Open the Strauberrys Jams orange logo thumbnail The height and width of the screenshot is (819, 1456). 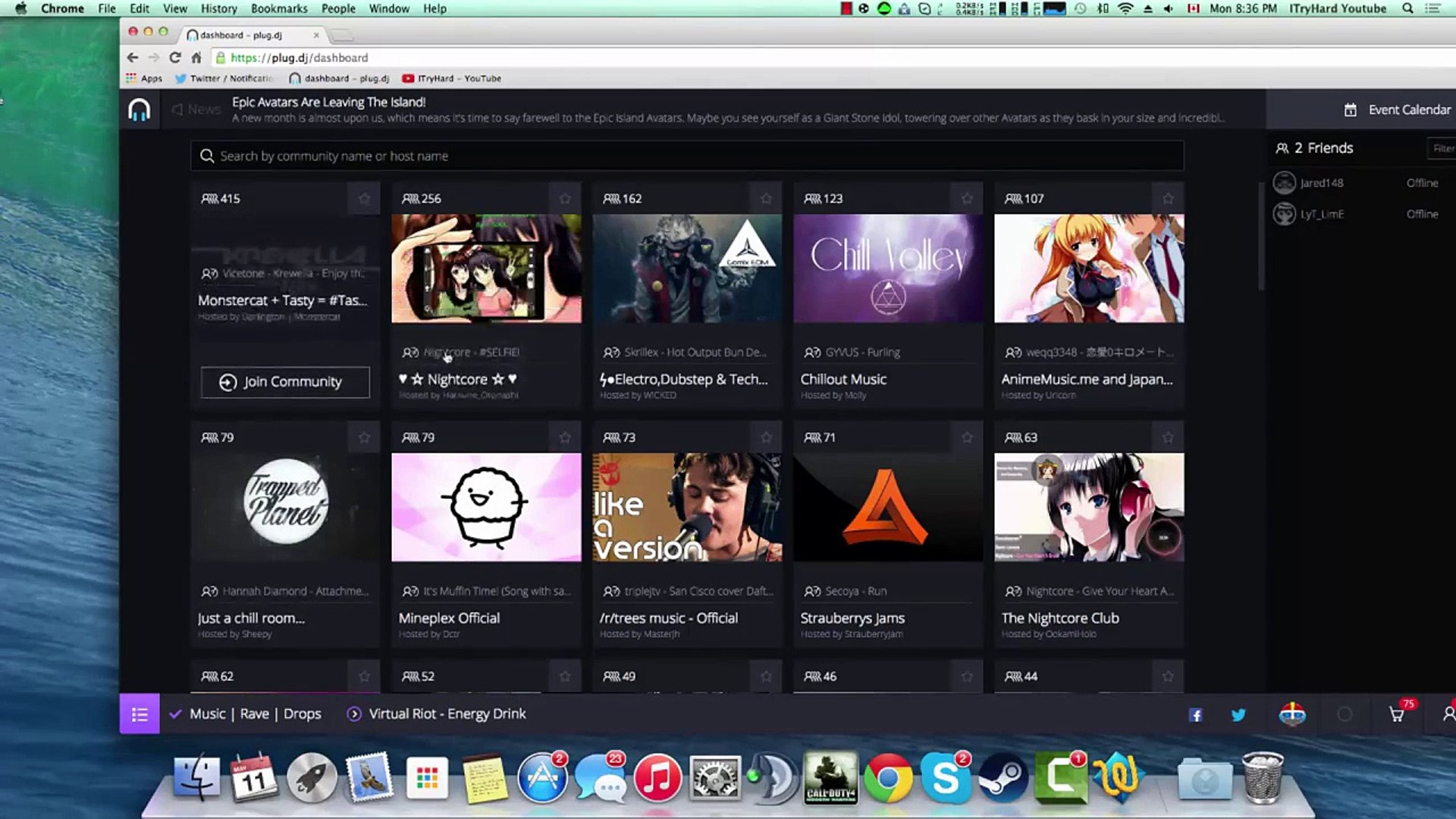(888, 507)
